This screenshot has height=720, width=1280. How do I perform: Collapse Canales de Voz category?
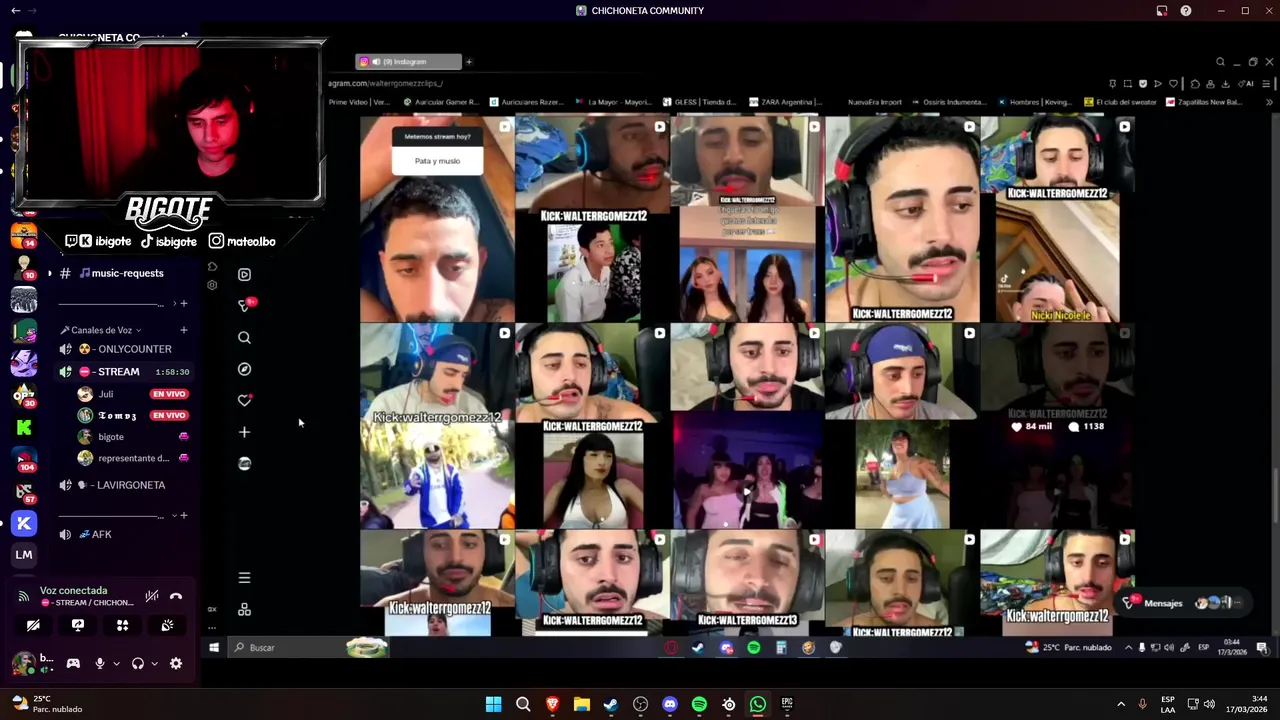pyautogui.click(x=101, y=330)
